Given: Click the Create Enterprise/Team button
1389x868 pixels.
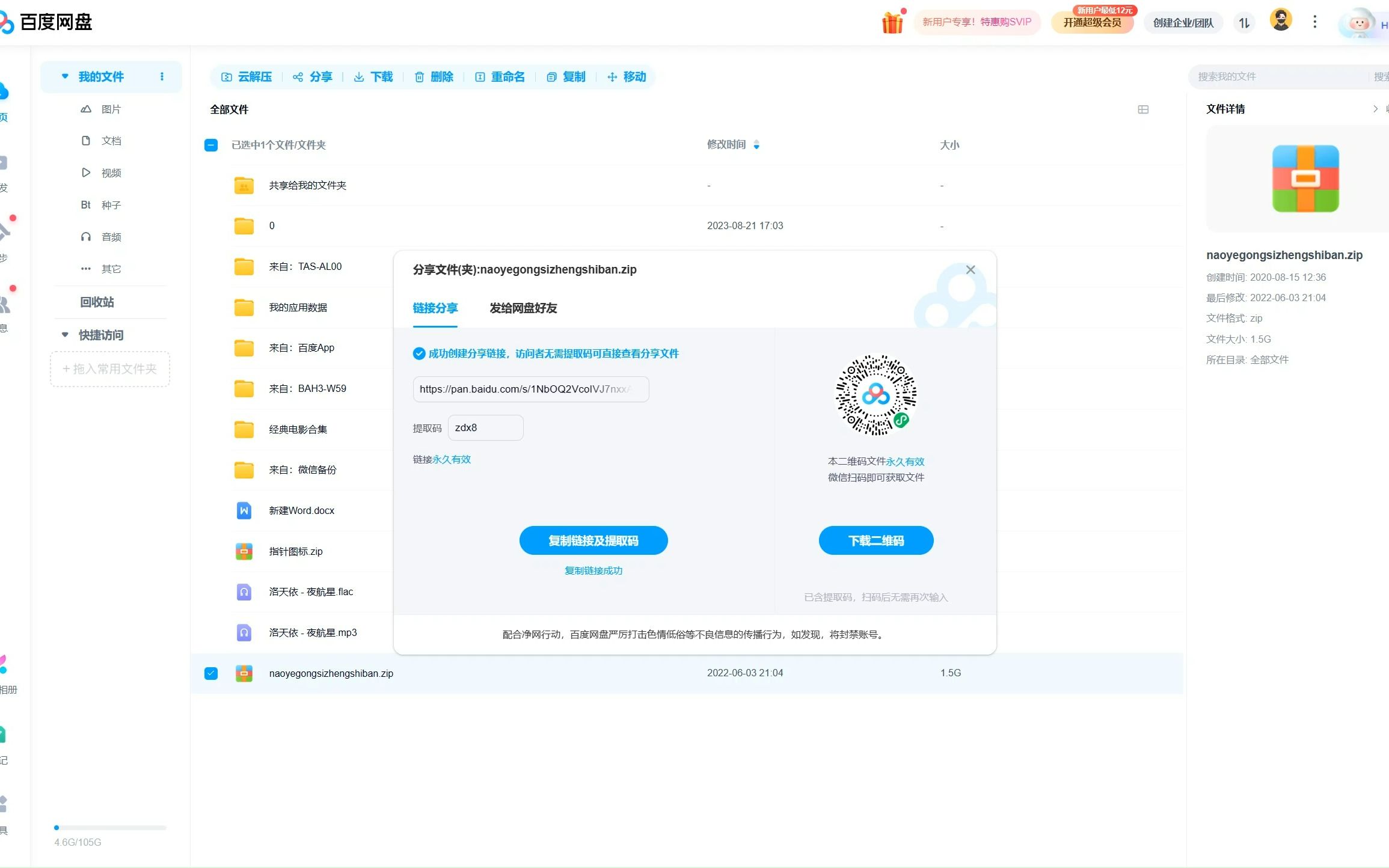Looking at the screenshot, I should pyautogui.click(x=1183, y=23).
